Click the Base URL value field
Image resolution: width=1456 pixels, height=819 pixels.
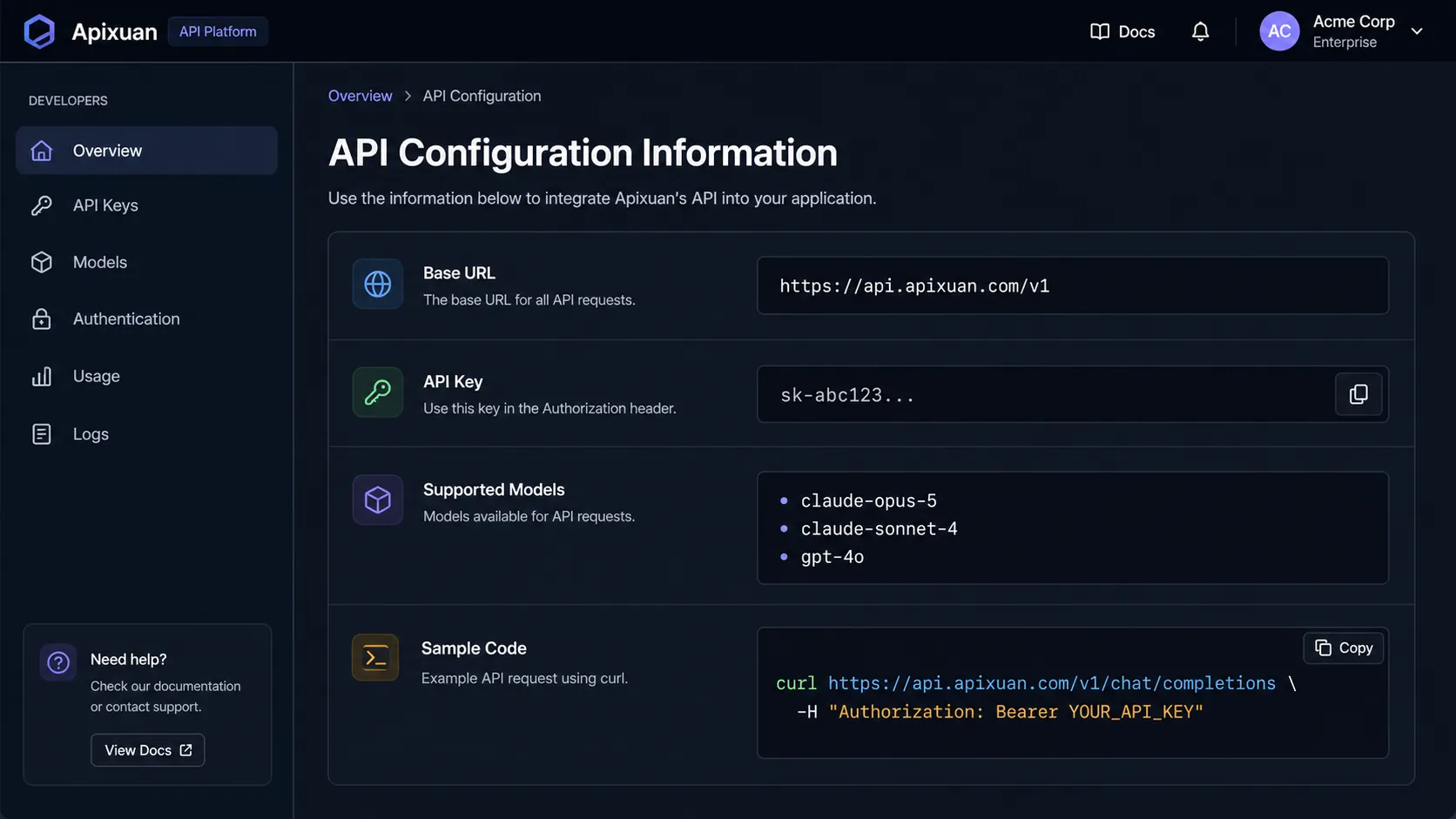coord(1073,285)
